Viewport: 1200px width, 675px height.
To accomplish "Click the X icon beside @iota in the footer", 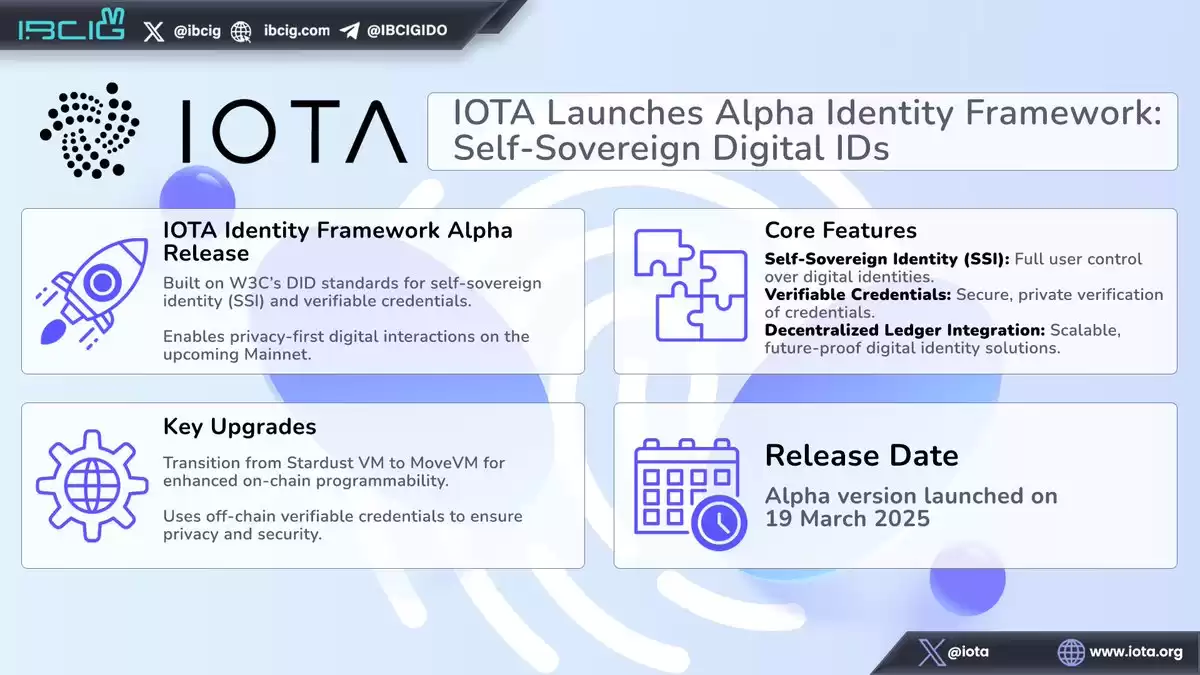I will coord(931,652).
